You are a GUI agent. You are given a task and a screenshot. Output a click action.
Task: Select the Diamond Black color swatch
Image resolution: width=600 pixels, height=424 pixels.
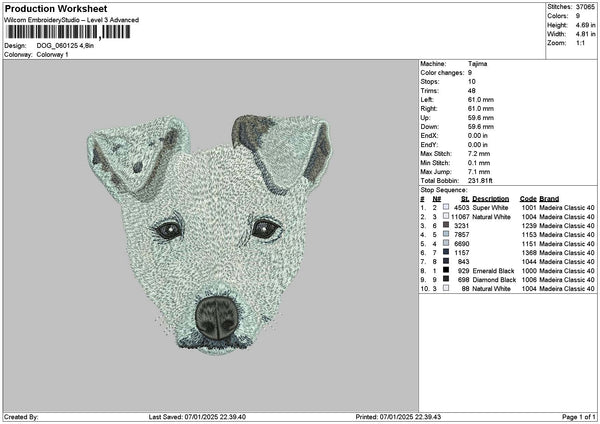[x=446, y=279]
